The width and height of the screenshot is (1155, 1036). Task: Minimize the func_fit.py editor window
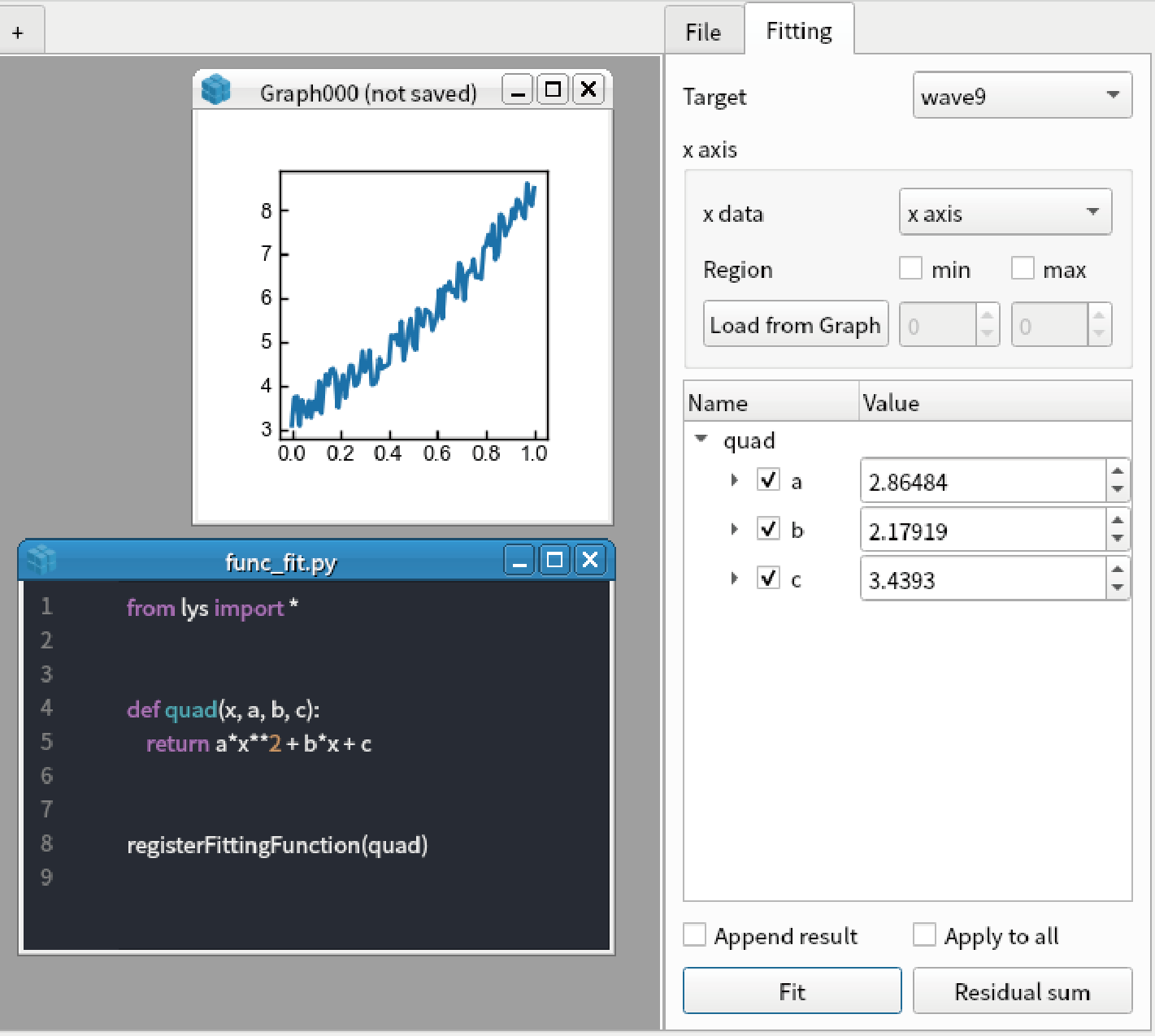click(x=519, y=560)
